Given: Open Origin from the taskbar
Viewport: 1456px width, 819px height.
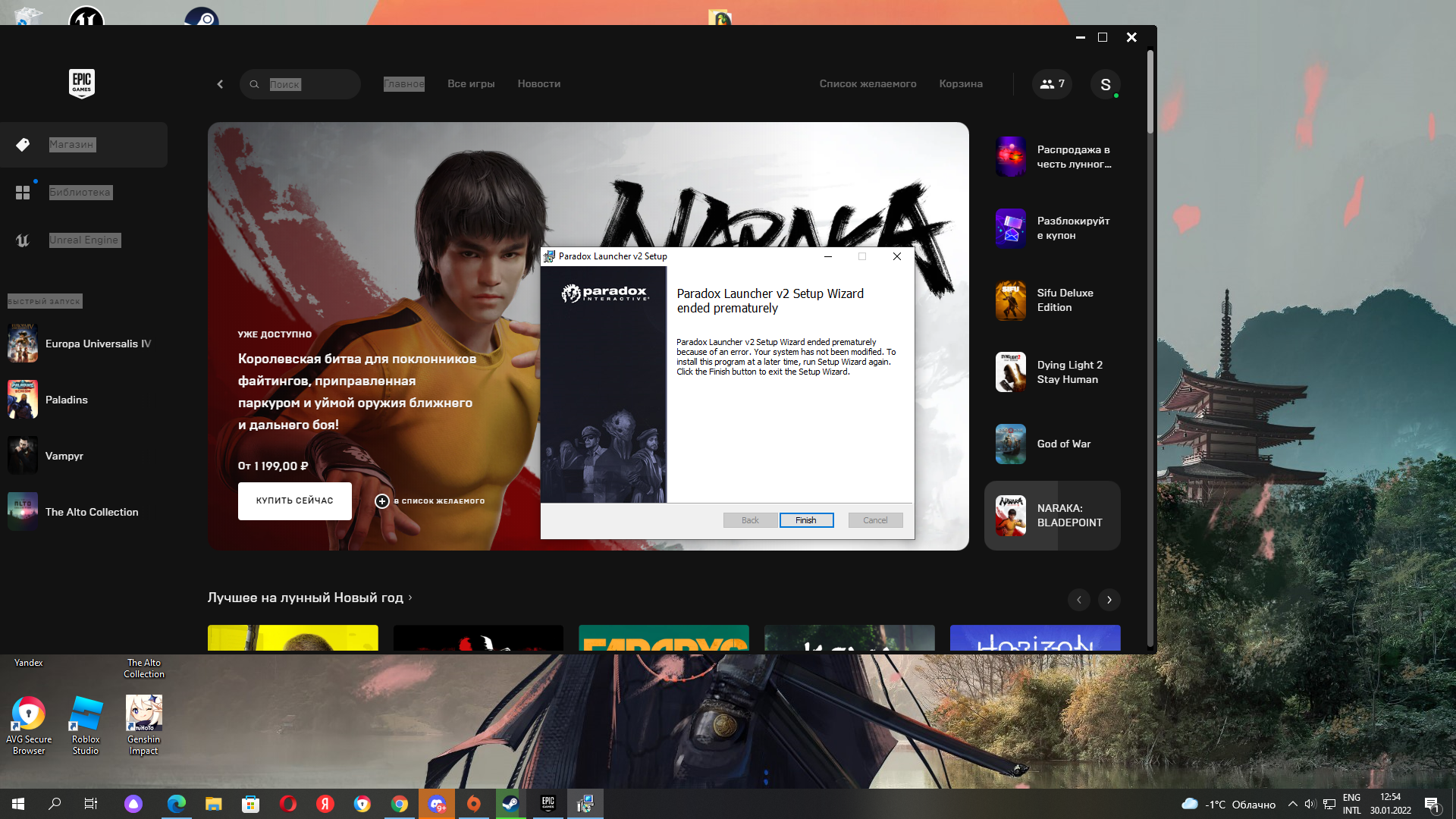Looking at the screenshot, I should [x=474, y=804].
